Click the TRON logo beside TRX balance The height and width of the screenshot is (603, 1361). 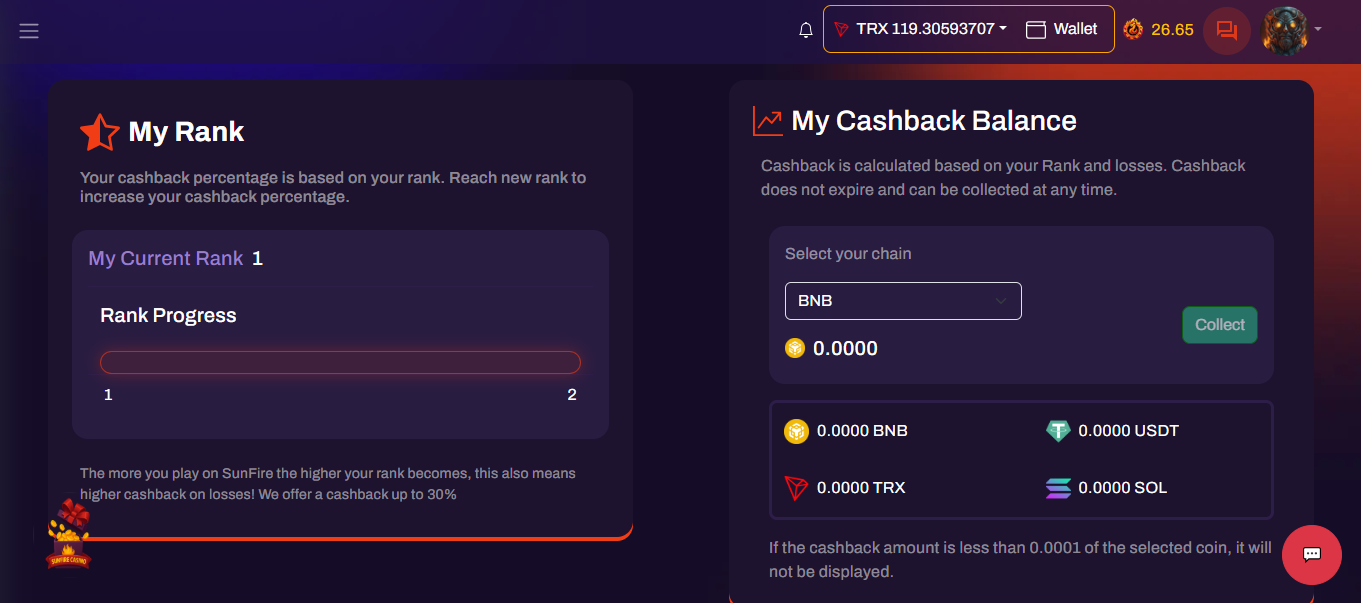841,30
